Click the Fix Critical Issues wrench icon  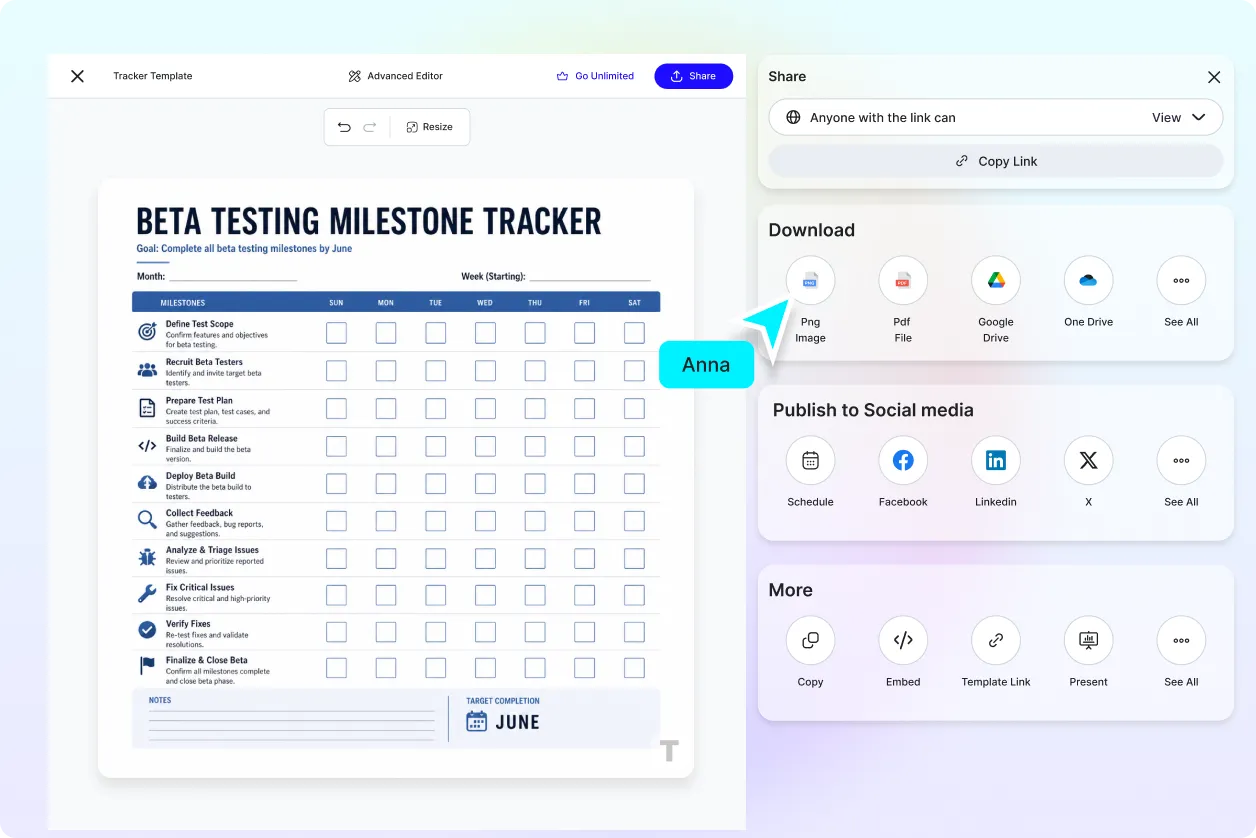click(x=147, y=594)
